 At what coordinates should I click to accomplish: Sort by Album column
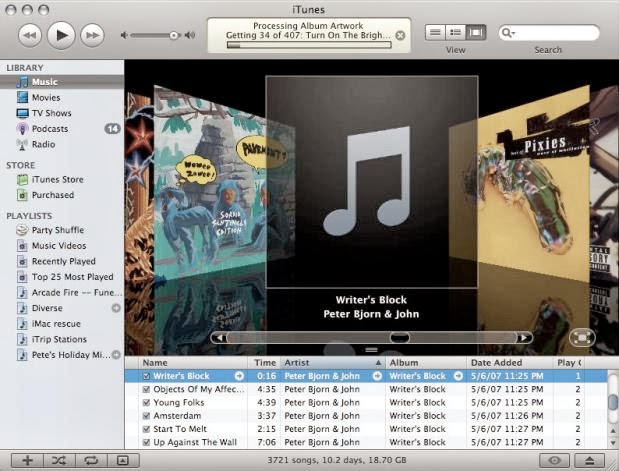tap(426, 363)
